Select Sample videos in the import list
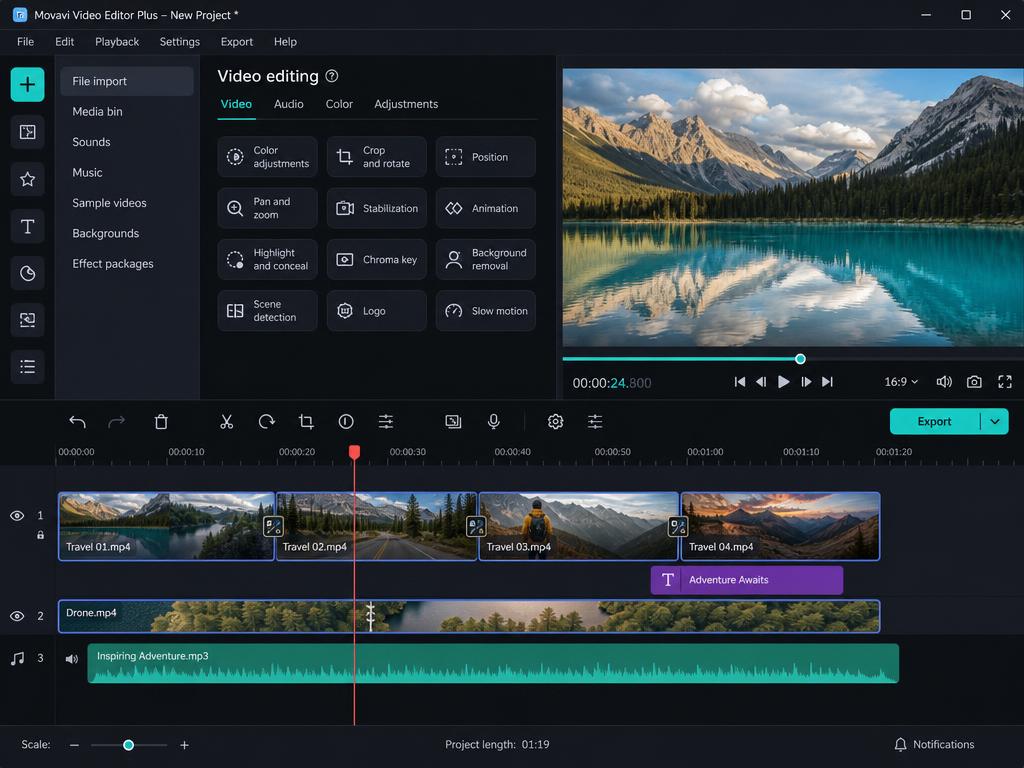 (109, 203)
